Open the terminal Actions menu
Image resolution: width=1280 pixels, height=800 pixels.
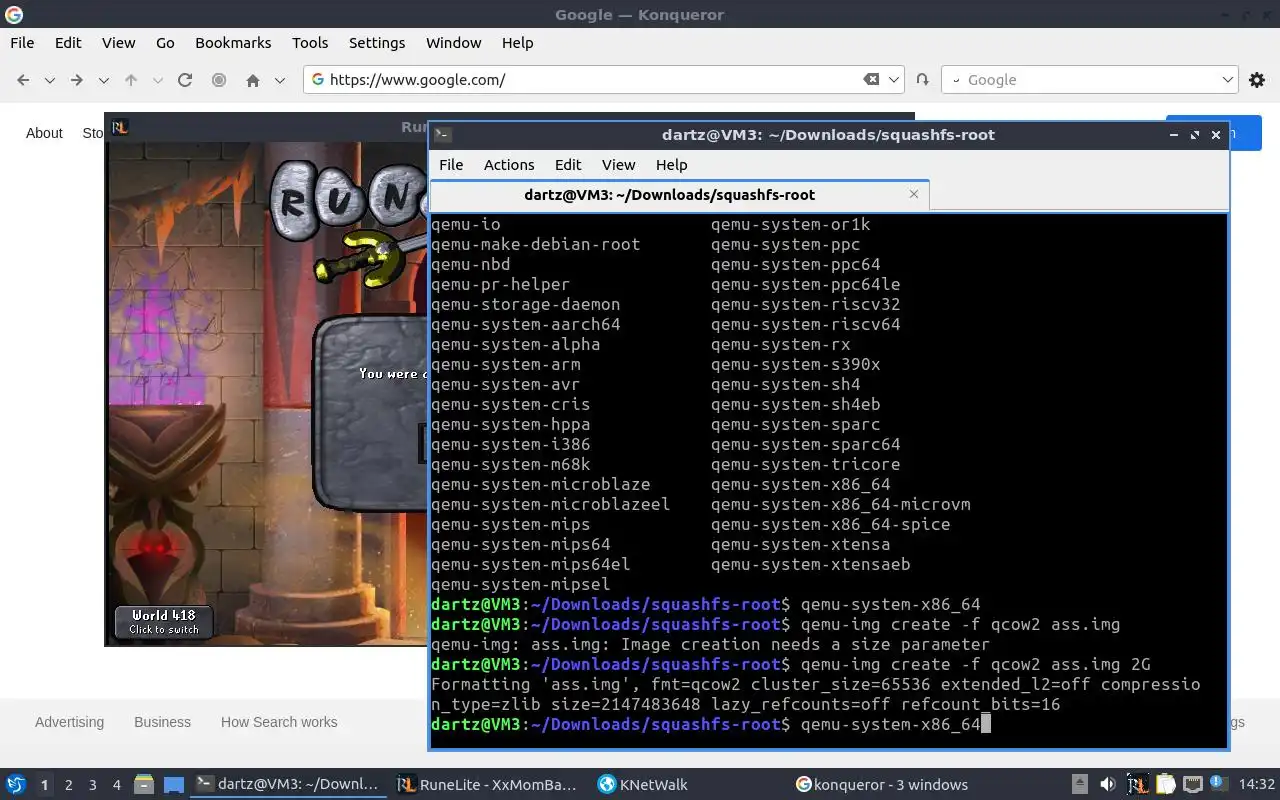(509, 165)
